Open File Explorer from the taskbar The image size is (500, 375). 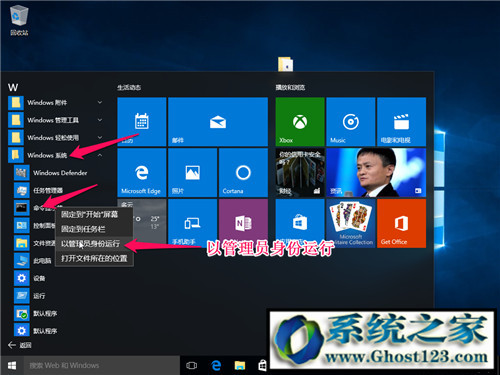[x=240, y=366]
